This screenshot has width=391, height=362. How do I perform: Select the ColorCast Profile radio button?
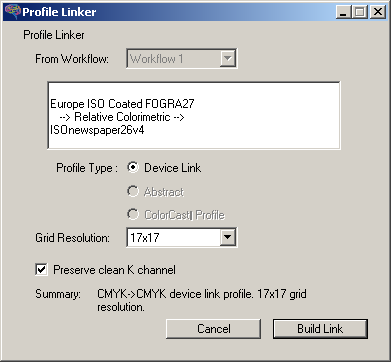tap(133, 215)
